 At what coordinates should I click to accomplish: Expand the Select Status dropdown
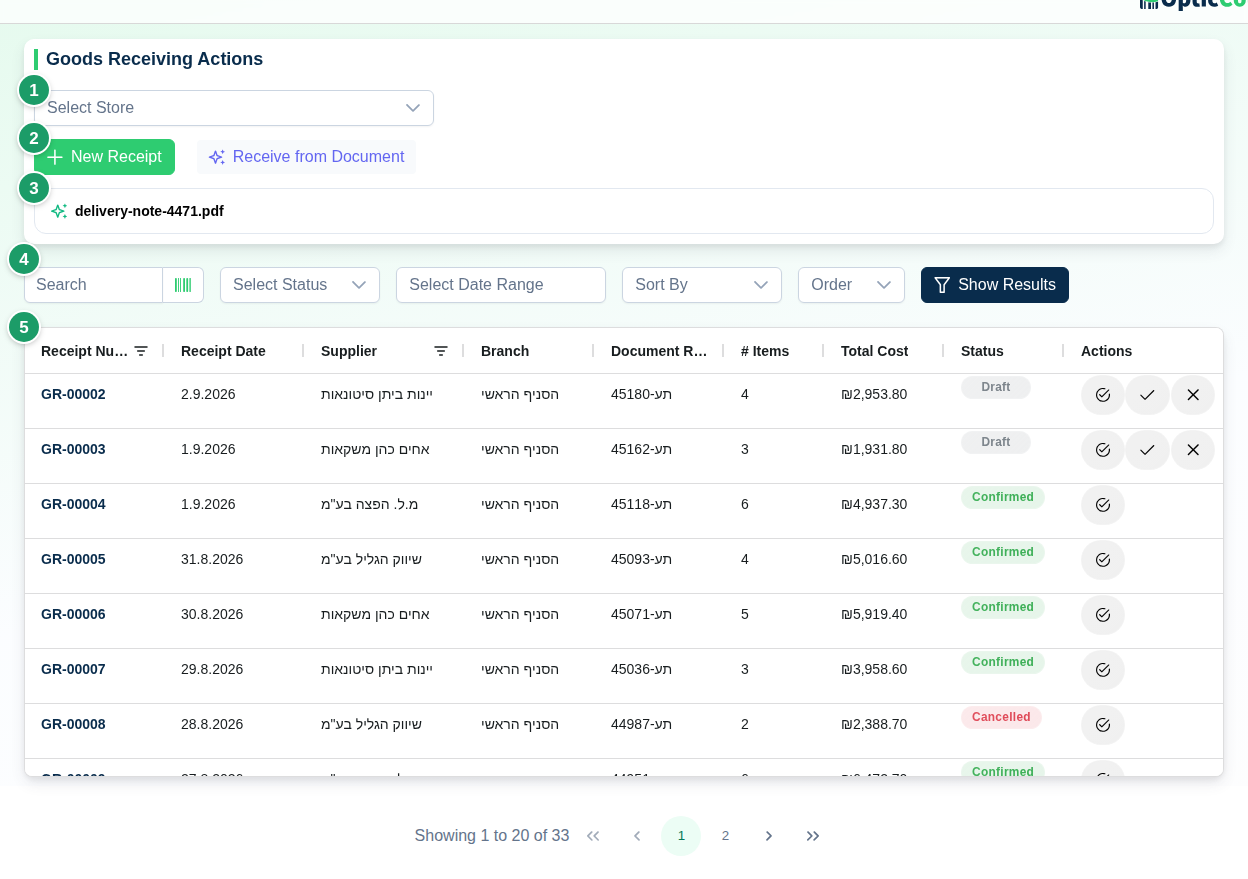300,285
